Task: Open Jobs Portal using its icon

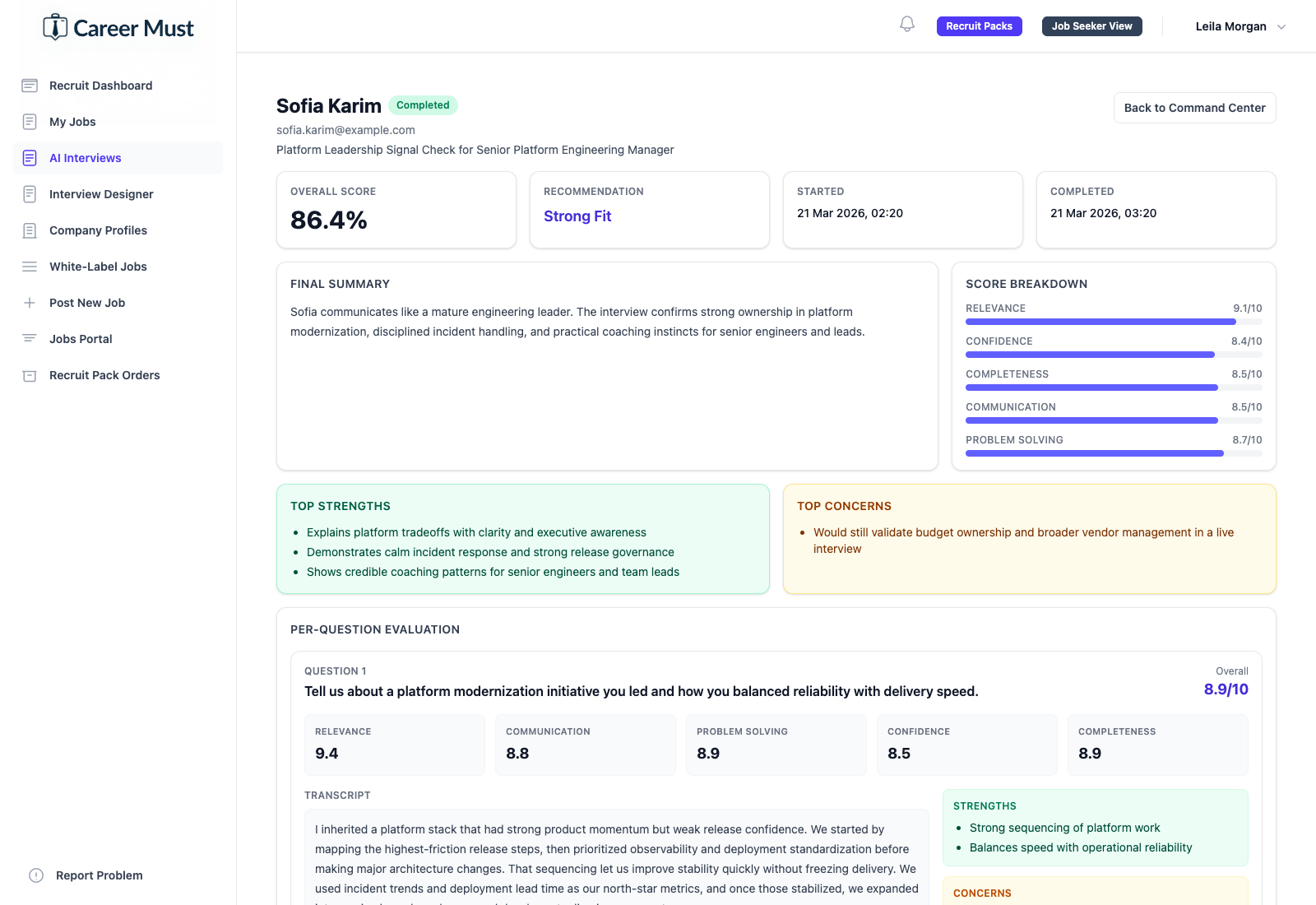Action: point(30,338)
